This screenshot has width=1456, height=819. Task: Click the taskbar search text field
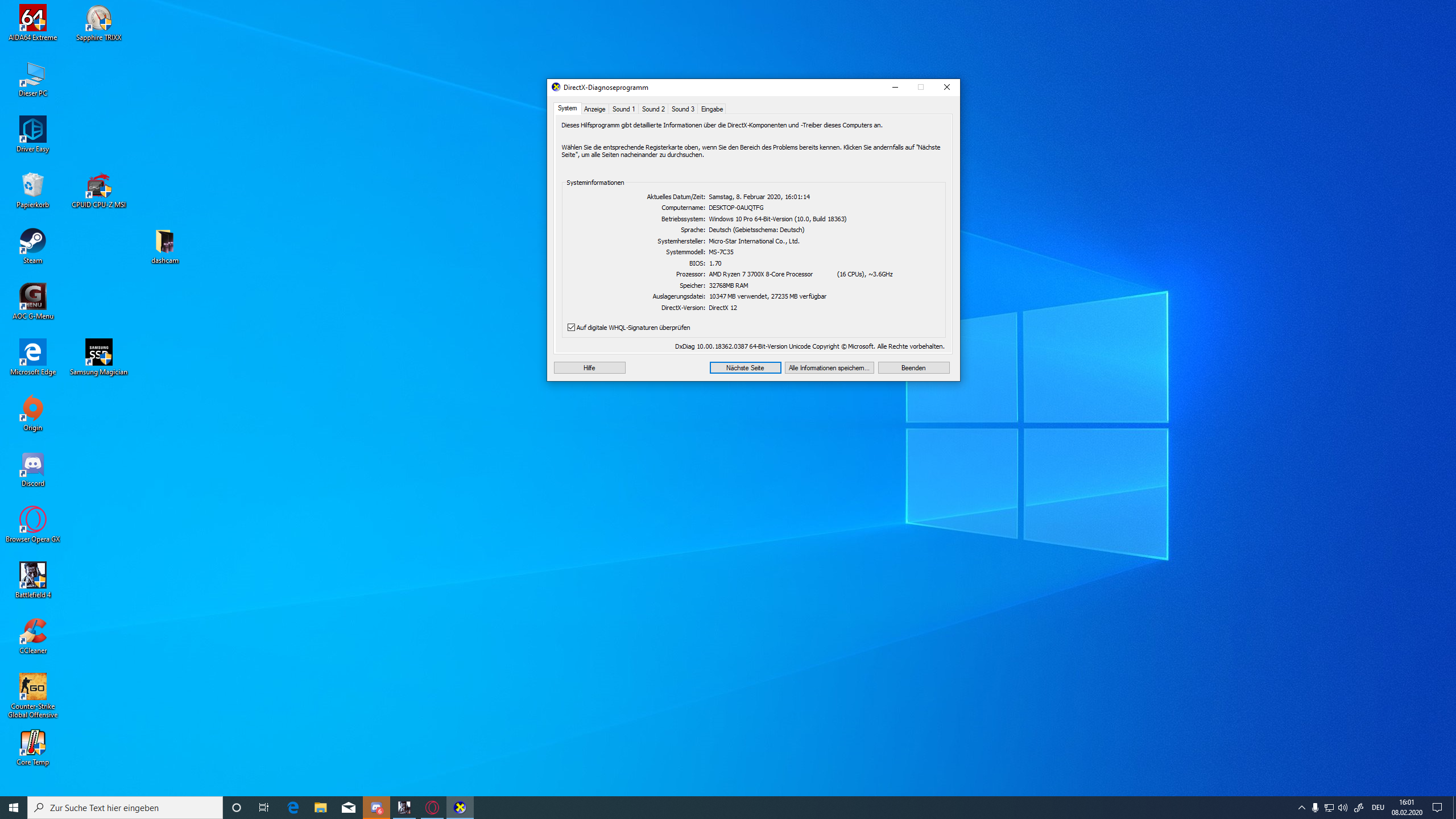[x=125, y=807]
